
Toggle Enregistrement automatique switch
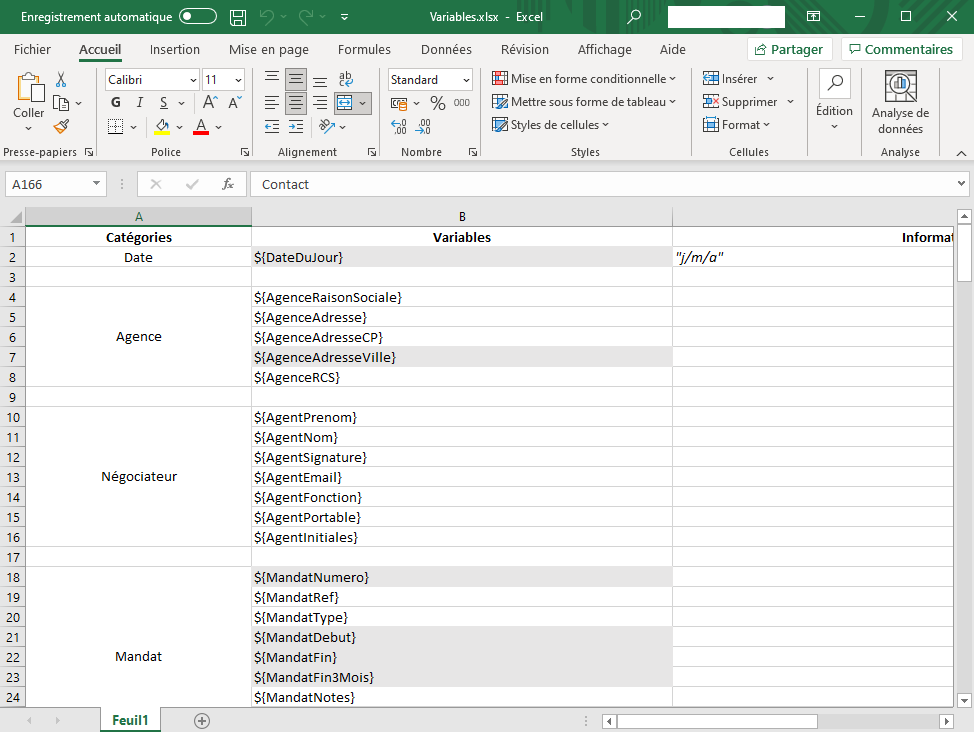pyautogui.click(x=198, y=17)
